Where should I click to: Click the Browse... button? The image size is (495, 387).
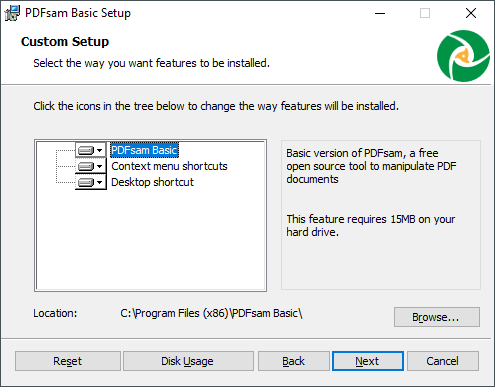(x=437, y=317)
